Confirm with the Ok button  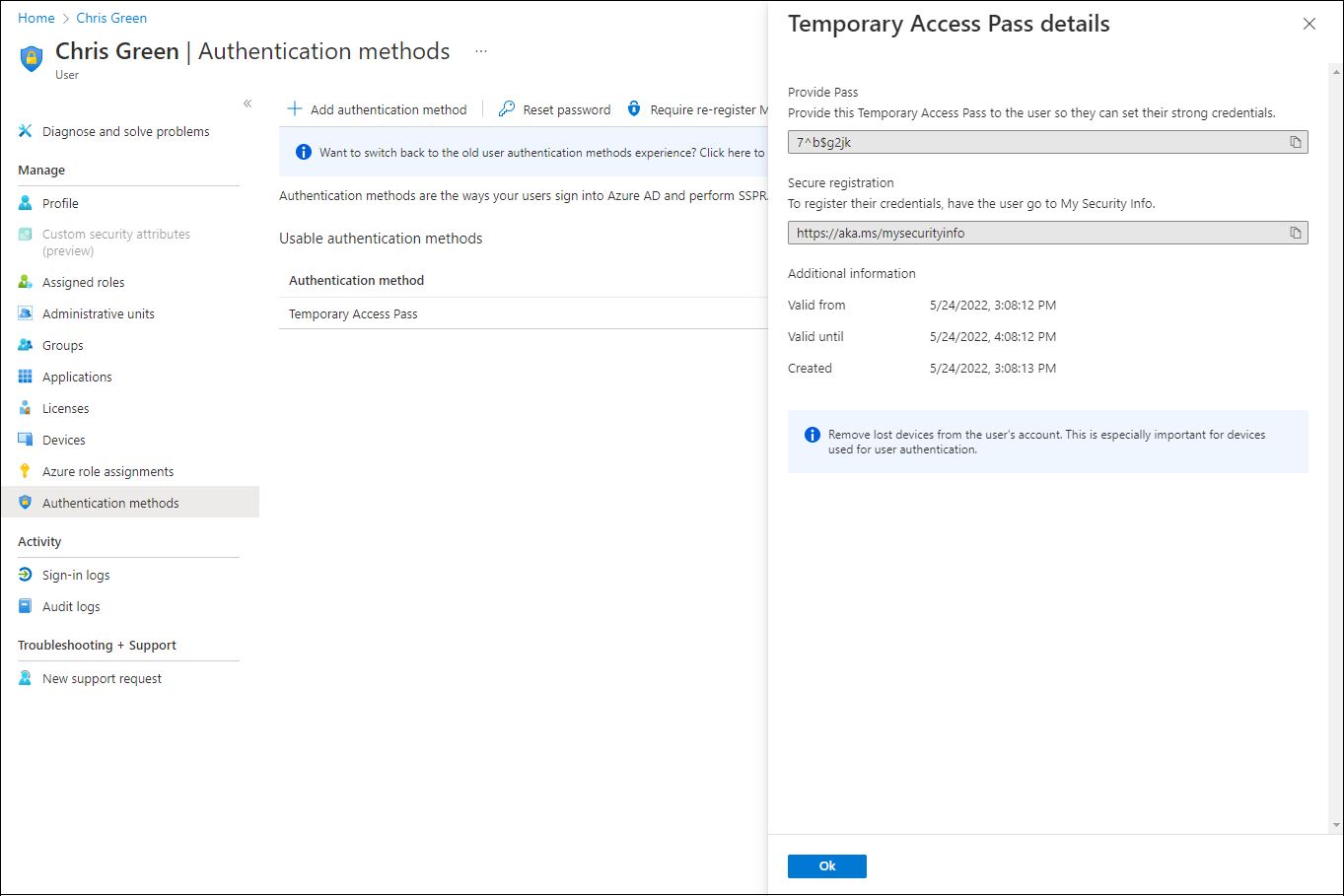[826, 865]
